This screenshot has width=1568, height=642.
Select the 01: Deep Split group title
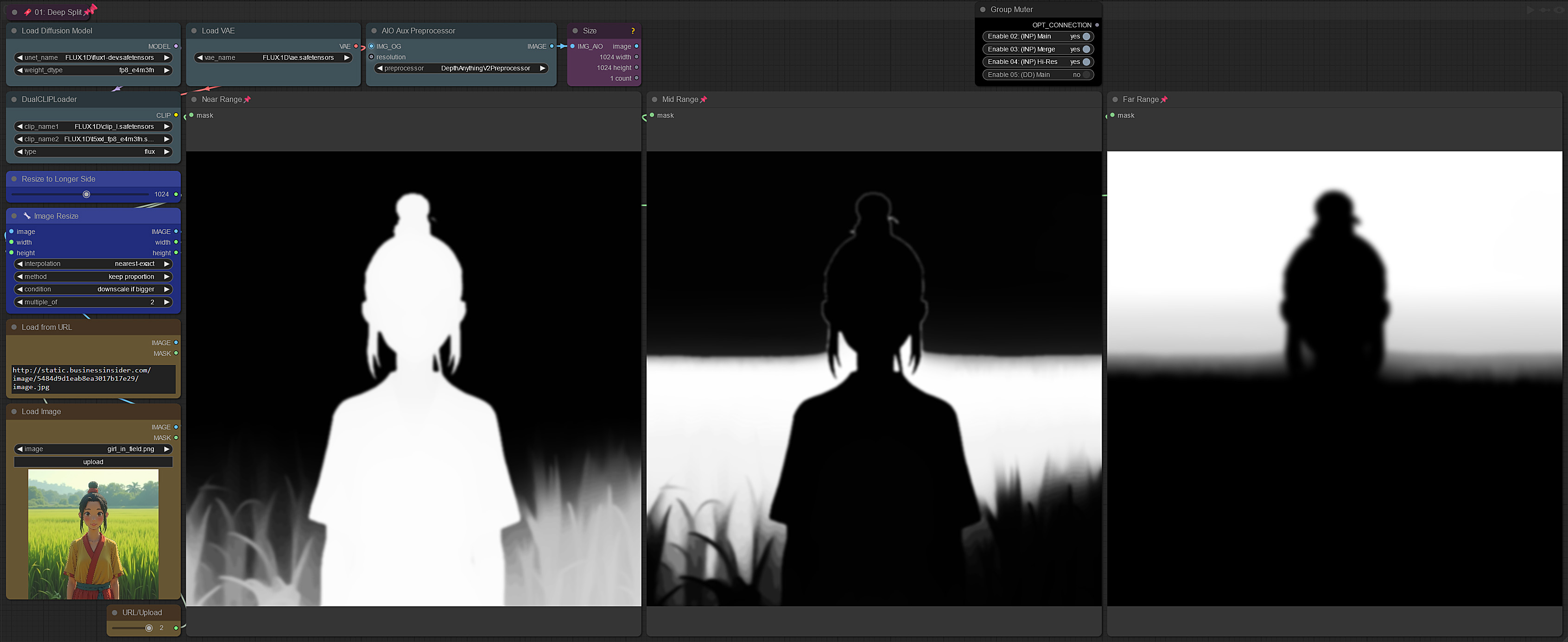click(x=58, y=12)
